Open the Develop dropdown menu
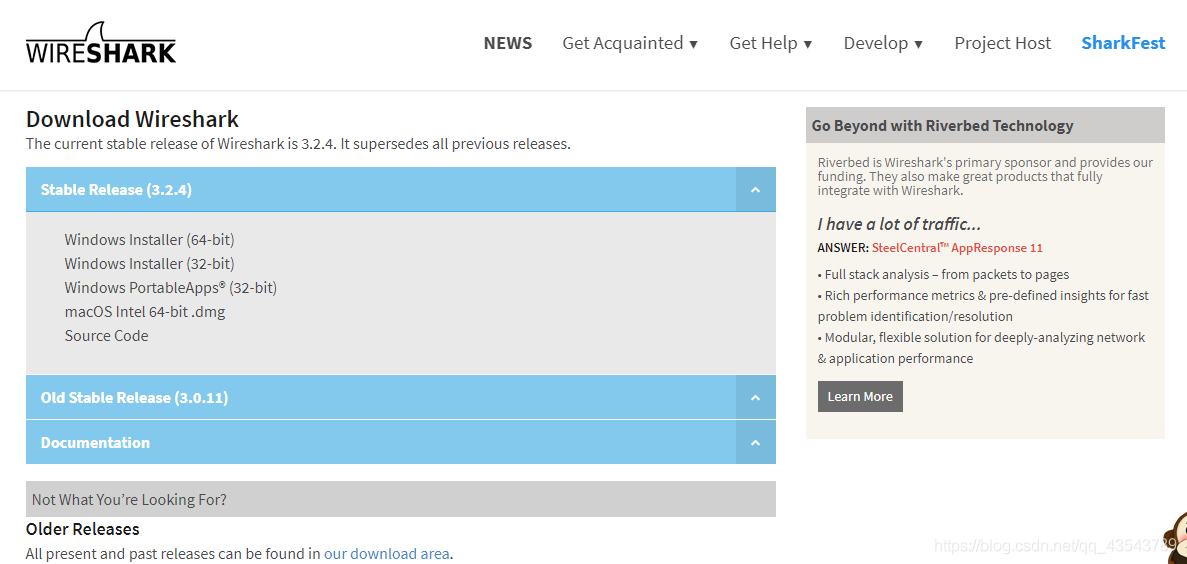 click(x=883, y=43)
